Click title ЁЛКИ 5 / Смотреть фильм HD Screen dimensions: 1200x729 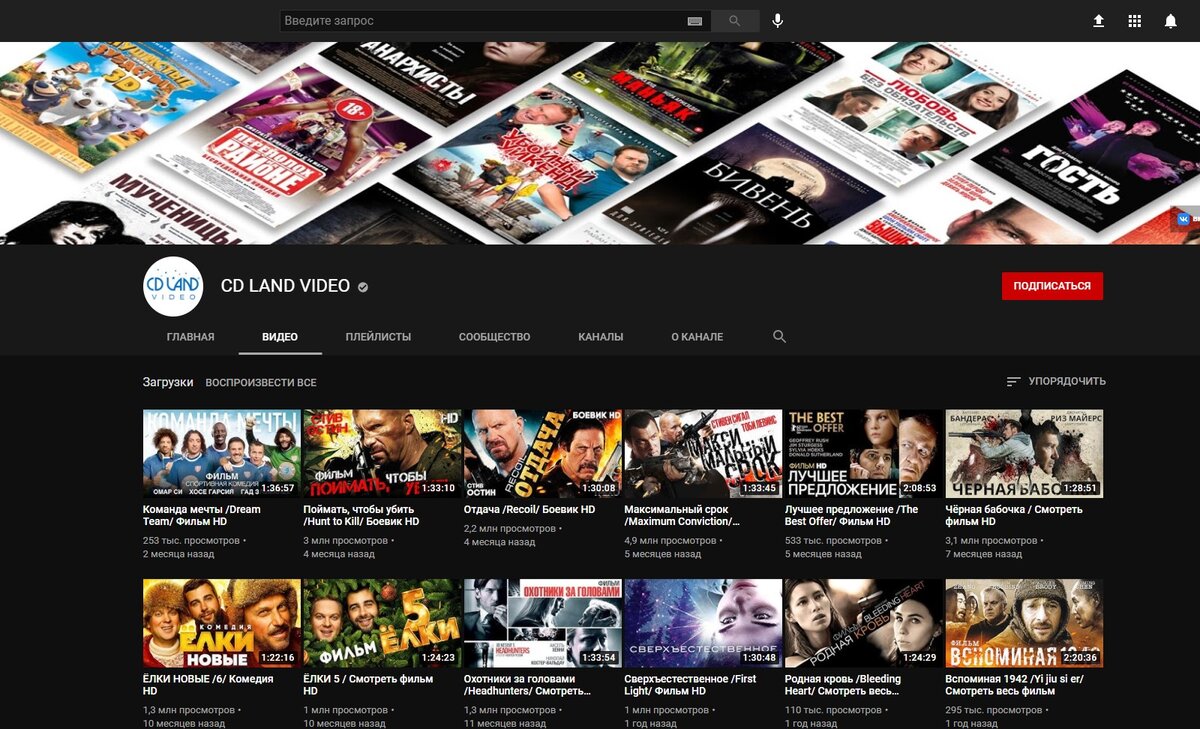(x=368, y=685)
